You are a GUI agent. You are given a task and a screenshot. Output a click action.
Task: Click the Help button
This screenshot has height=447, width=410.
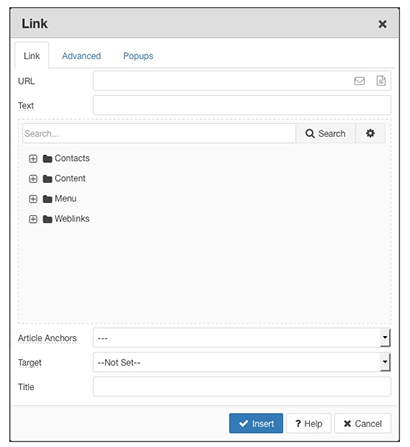(309, 423)
